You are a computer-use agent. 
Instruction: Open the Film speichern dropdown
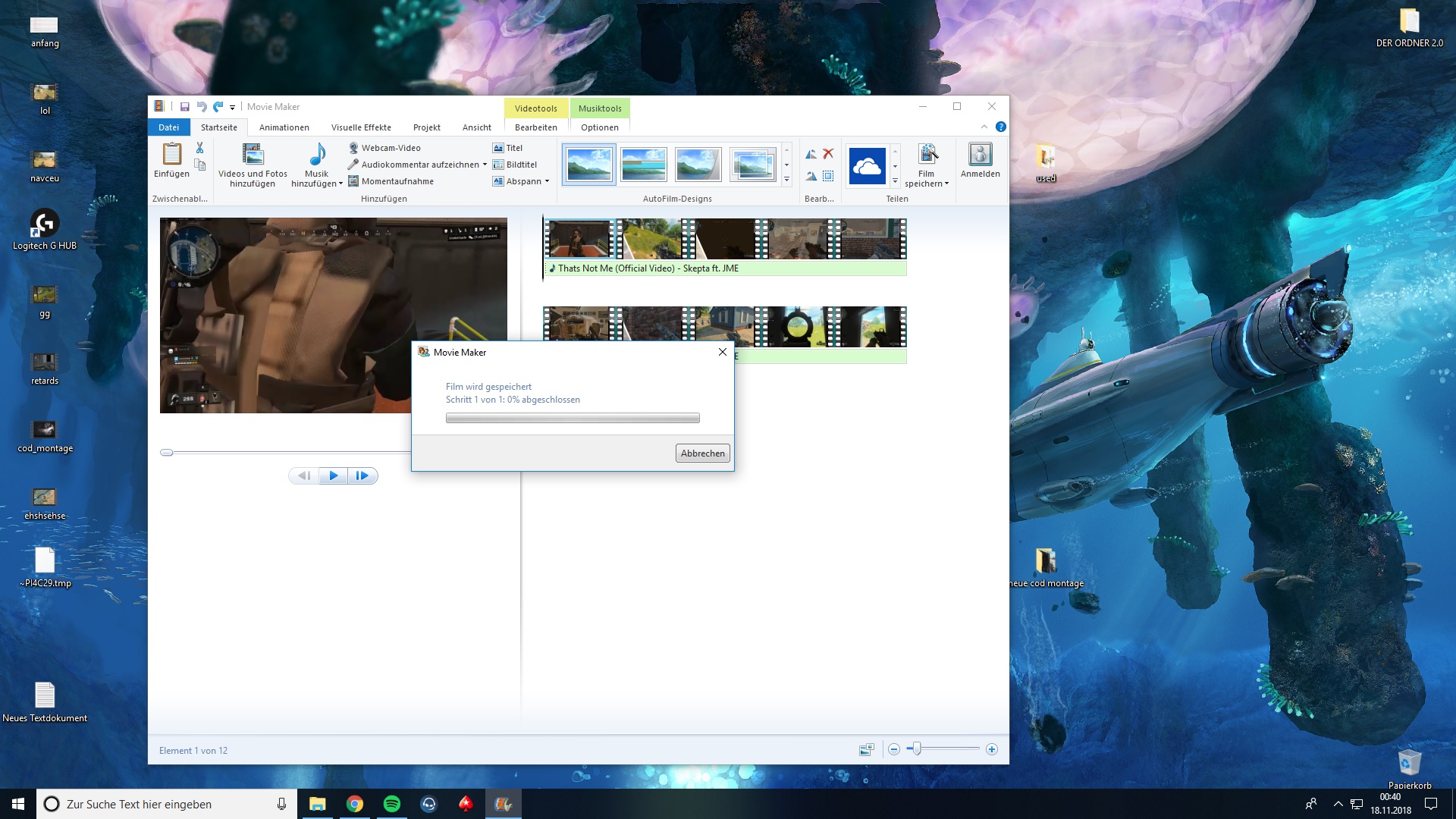pos(946,184)
